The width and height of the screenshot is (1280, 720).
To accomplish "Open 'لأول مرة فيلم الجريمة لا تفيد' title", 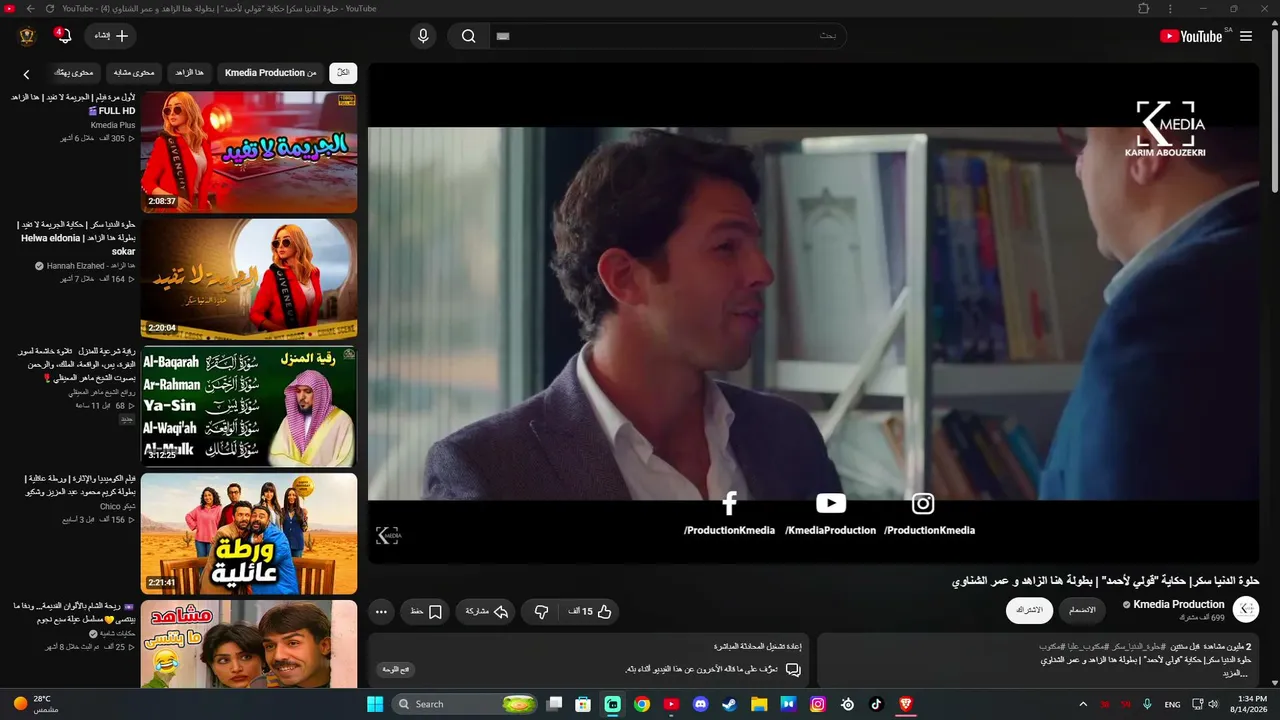I will coord(74,104).
